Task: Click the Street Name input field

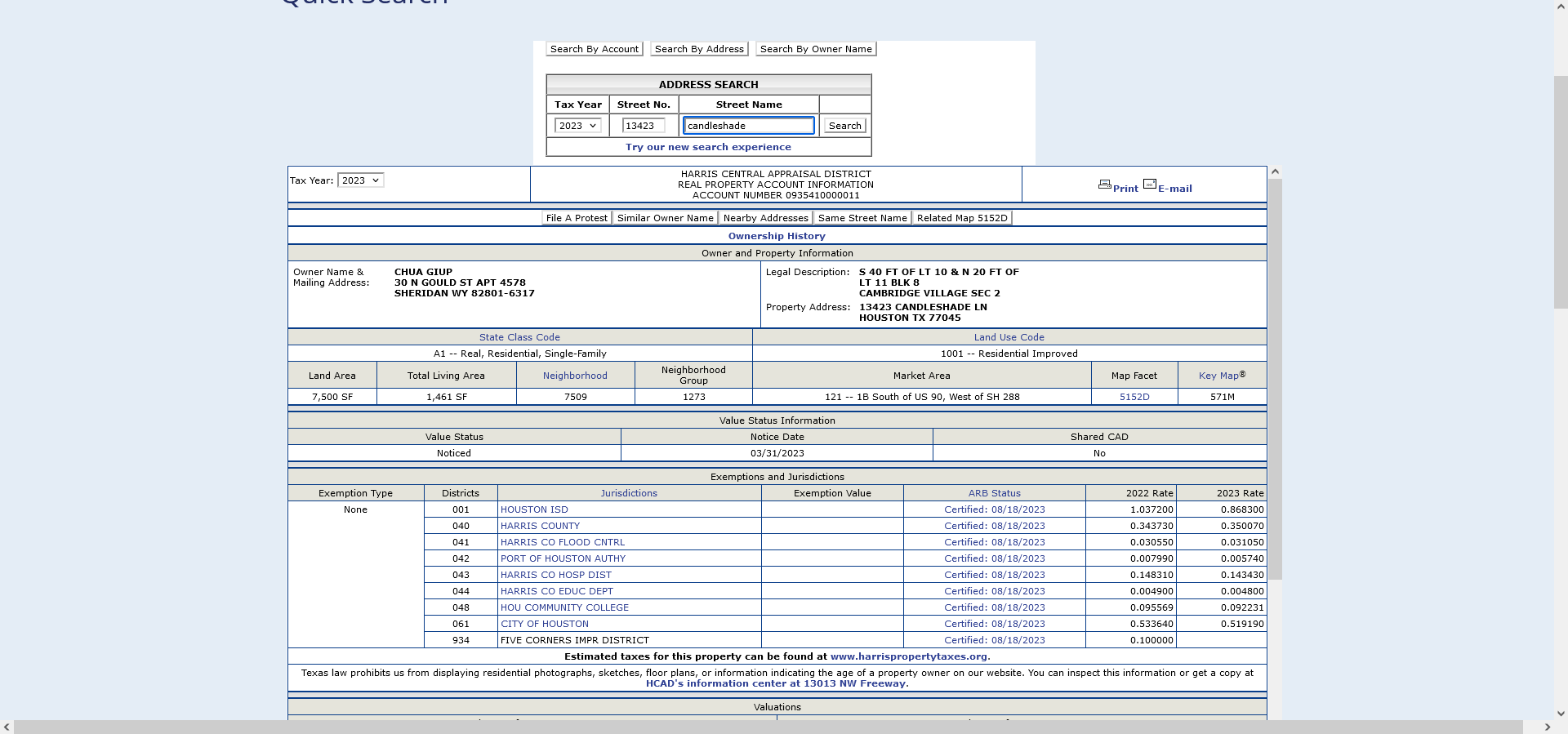Action: pos(749,126)
